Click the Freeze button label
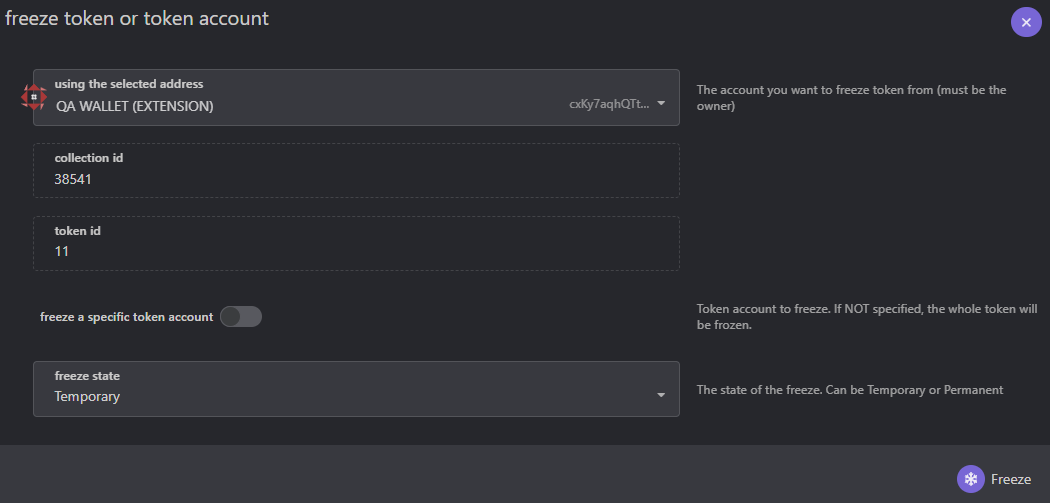Image resolution: width=1050 pixels, height=503 pixels. 1010,480
